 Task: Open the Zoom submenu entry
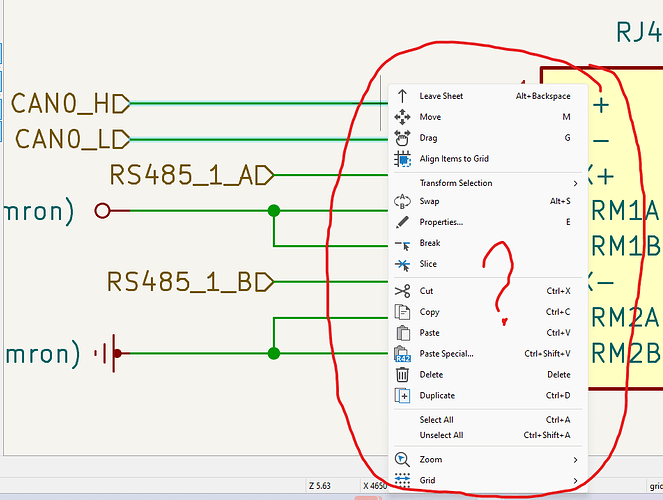tap(488, 459)
